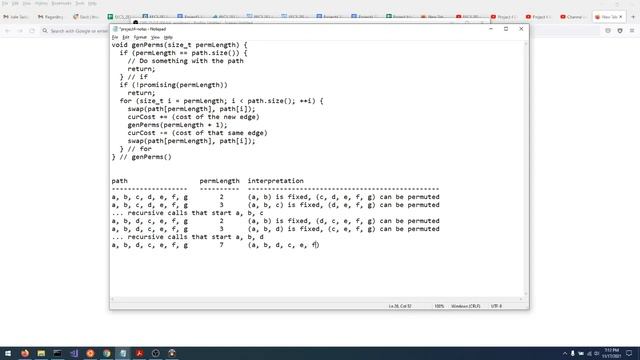Click the 'interpretation' column header text

[x=276, y=181]
